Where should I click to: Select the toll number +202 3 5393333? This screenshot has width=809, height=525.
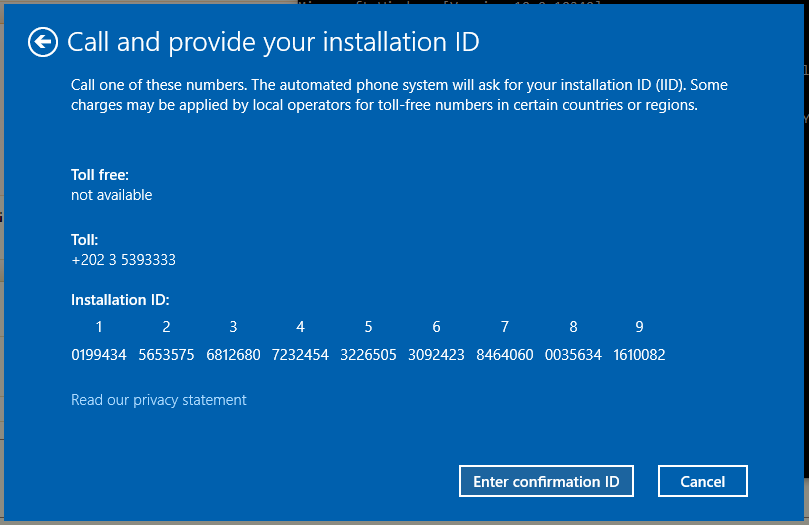pos(123,259)
